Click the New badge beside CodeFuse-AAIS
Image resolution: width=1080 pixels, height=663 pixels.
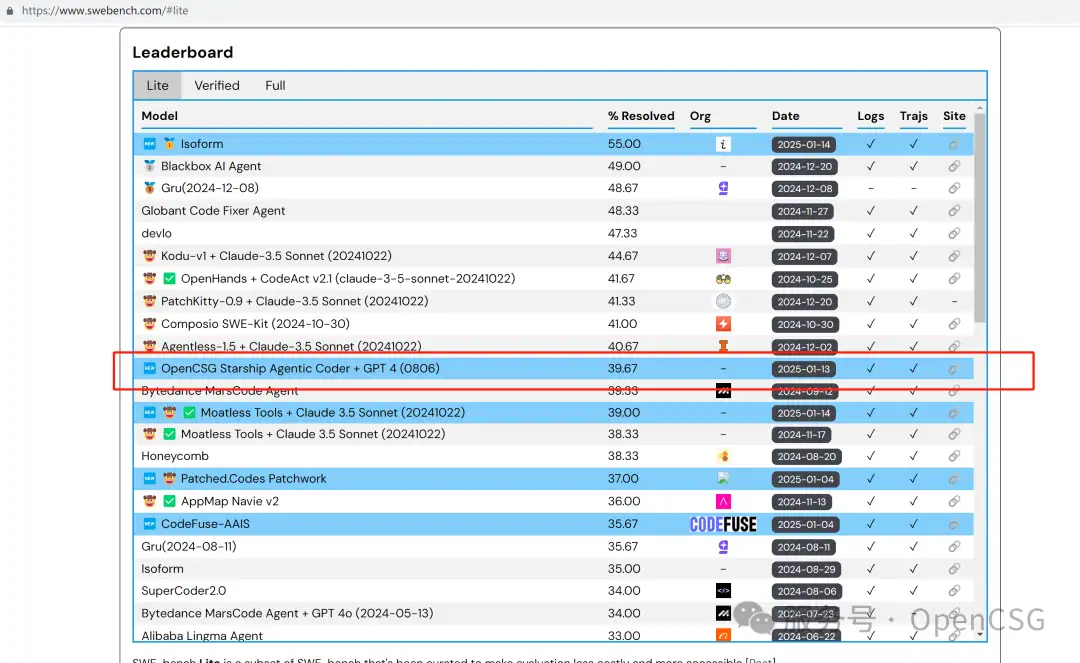pos(149,524)
